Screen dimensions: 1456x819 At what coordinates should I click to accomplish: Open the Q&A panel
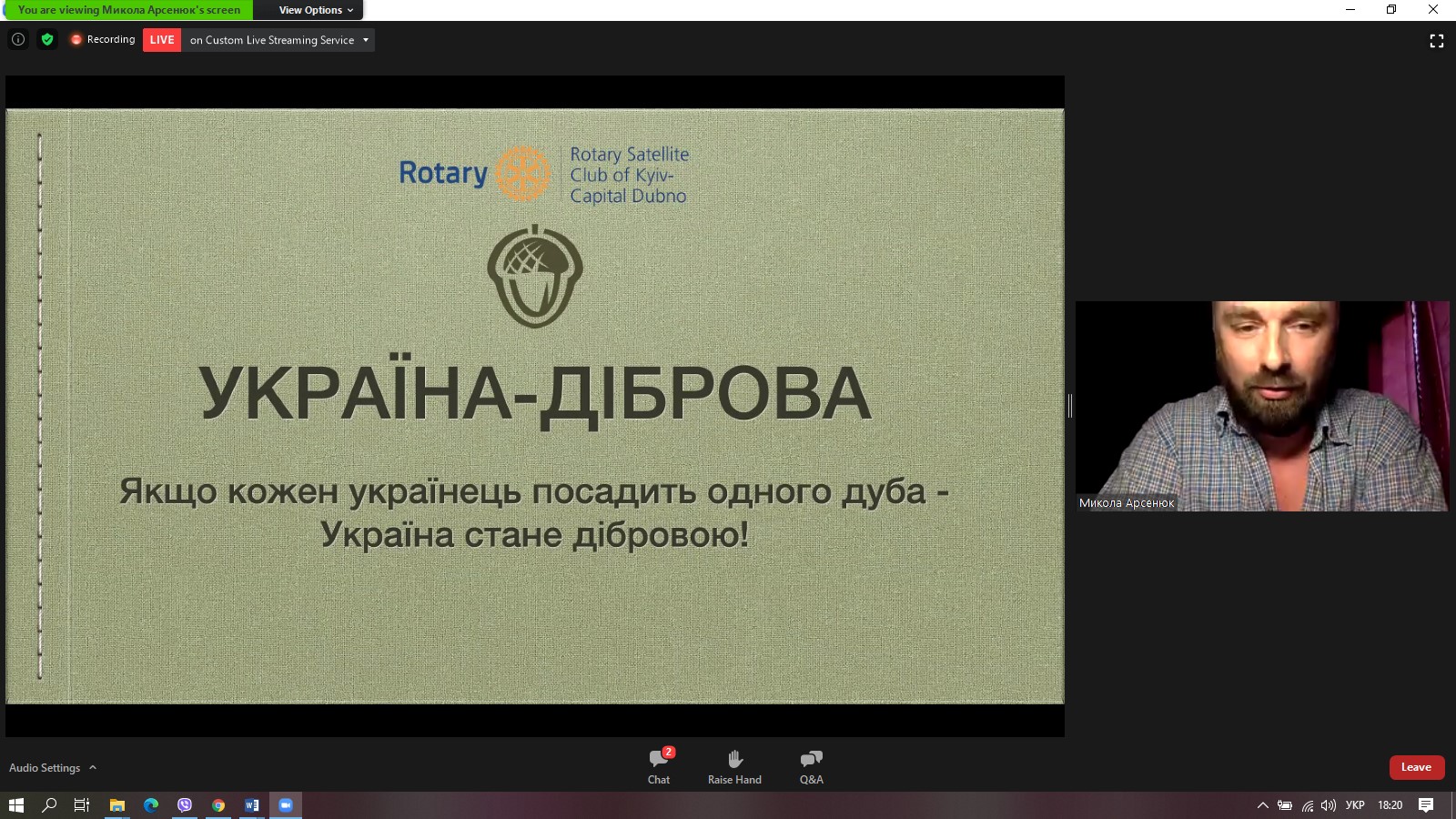(811, 766)
